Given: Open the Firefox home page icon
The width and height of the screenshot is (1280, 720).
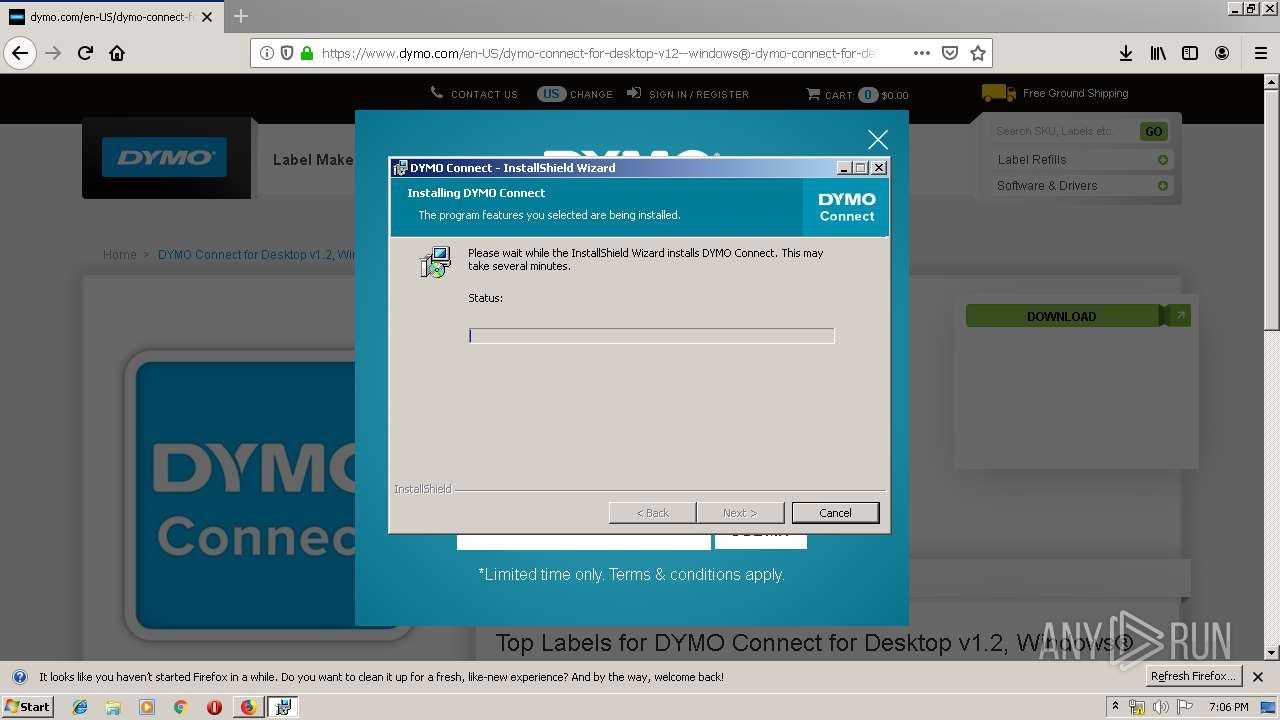Looking at the screenshot, I should (x=117, y=53).
